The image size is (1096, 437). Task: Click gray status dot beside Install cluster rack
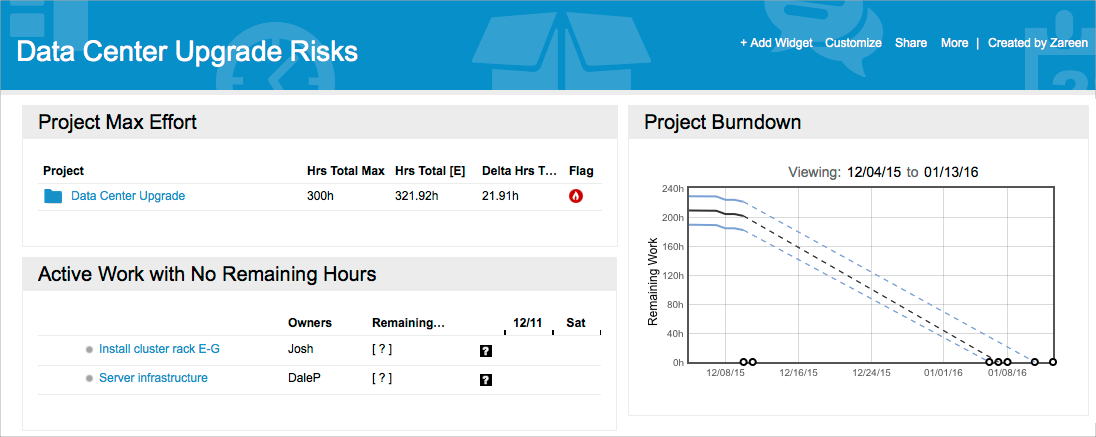click(x=89, y=350)
